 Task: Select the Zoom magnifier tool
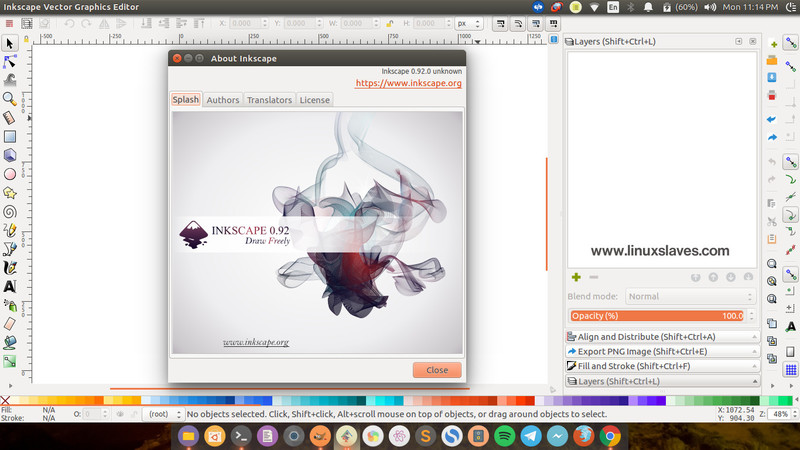click(10, 99)
